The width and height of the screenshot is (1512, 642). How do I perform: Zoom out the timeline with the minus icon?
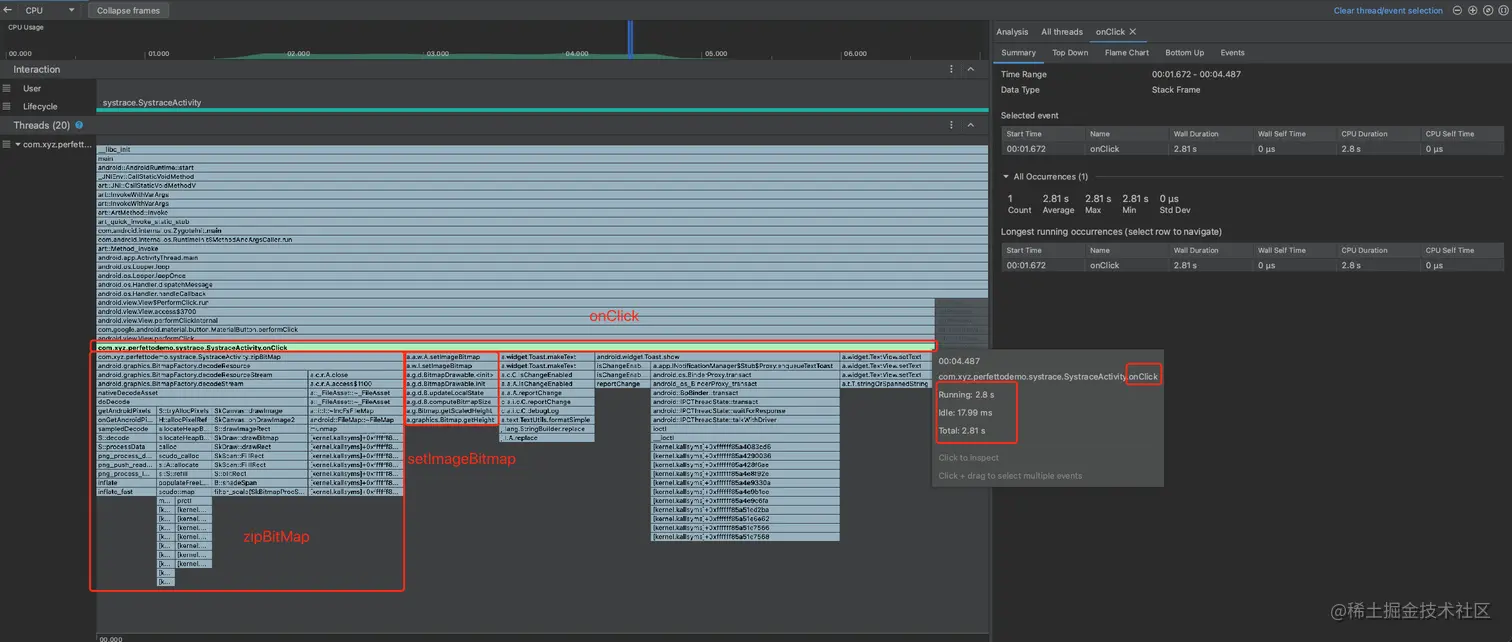[1458, 10]
